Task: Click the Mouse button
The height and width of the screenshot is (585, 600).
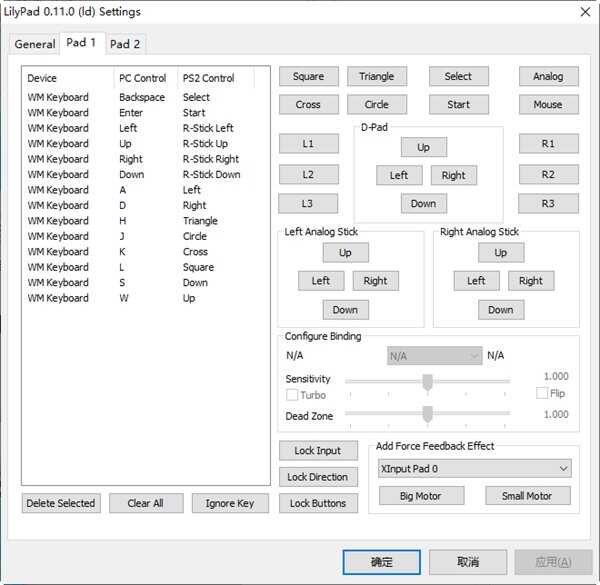Action: [x=548, y=104]
